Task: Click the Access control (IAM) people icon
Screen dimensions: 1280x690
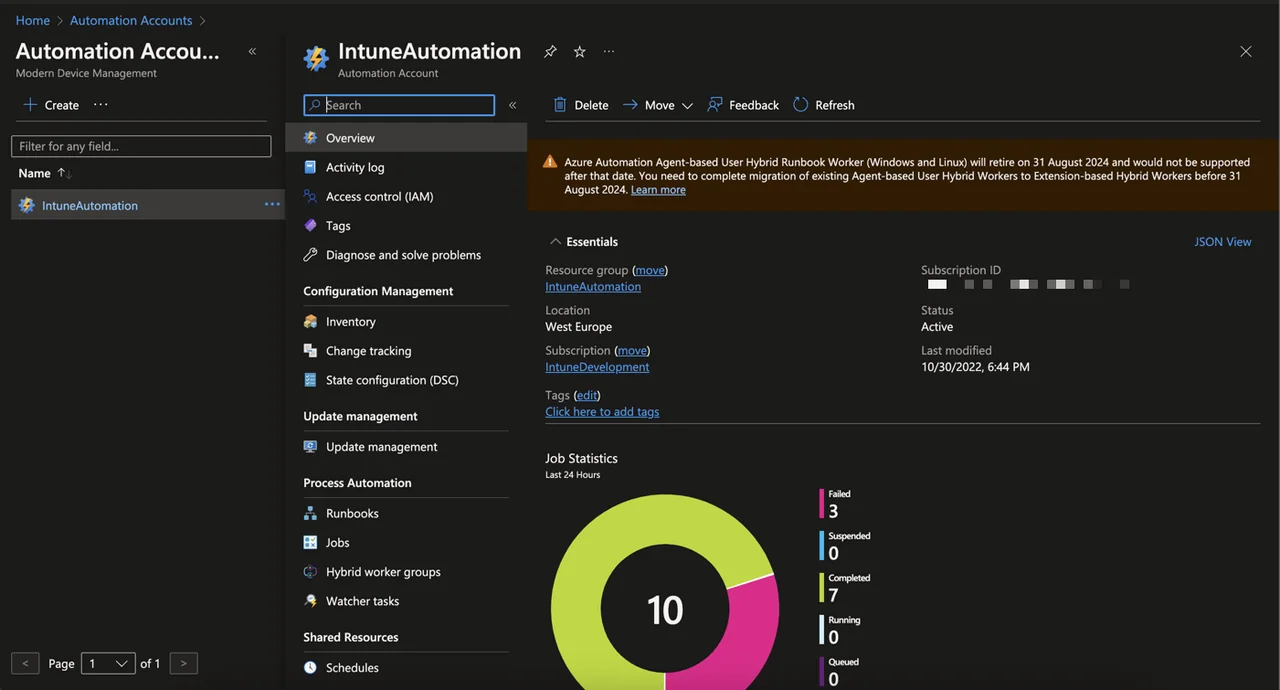Action: pyautogui.click(x=310, y=196)
